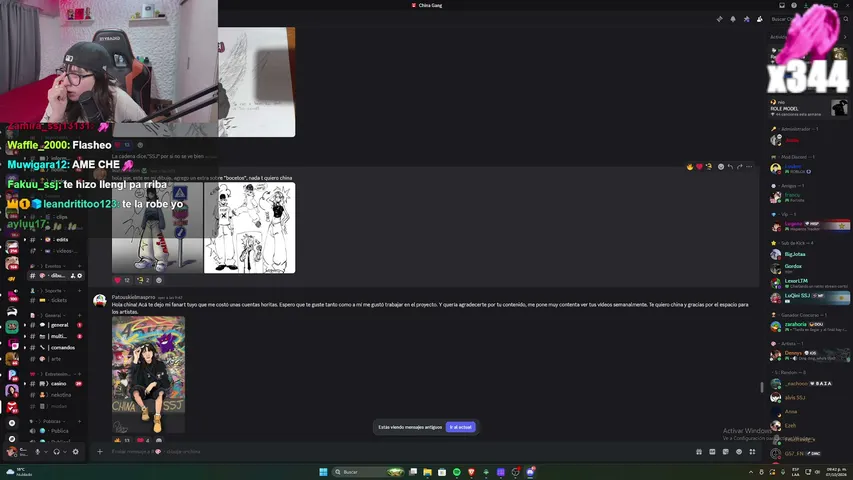The image size is (853, 480).
Task: Open the black and white sketch image
Action: tap(250, 228)
